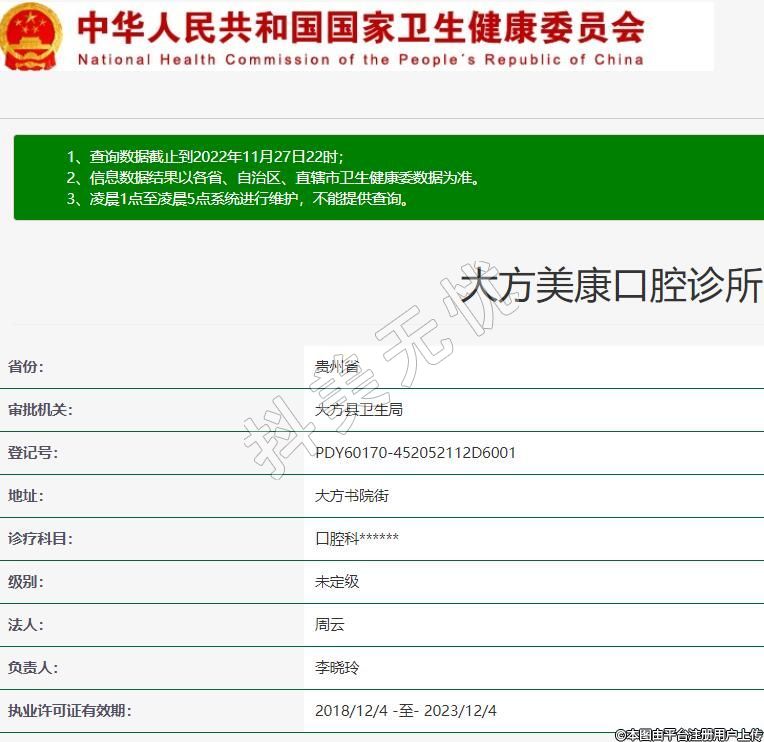Click the green notice banner's first line
764x742 pixels.
205,157
